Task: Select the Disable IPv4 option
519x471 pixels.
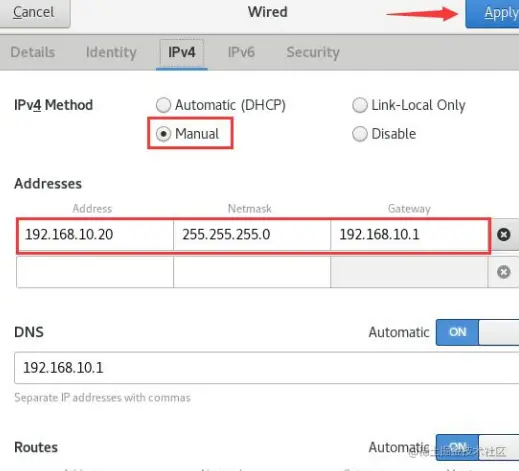Action: click(x=384, y=134)
